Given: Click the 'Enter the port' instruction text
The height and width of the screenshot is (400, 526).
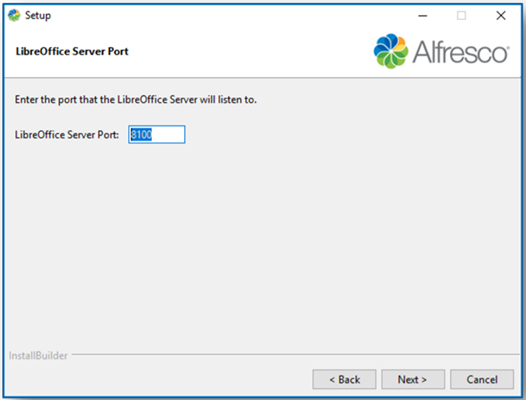Looking at the screenshot, I should [136, 100].
